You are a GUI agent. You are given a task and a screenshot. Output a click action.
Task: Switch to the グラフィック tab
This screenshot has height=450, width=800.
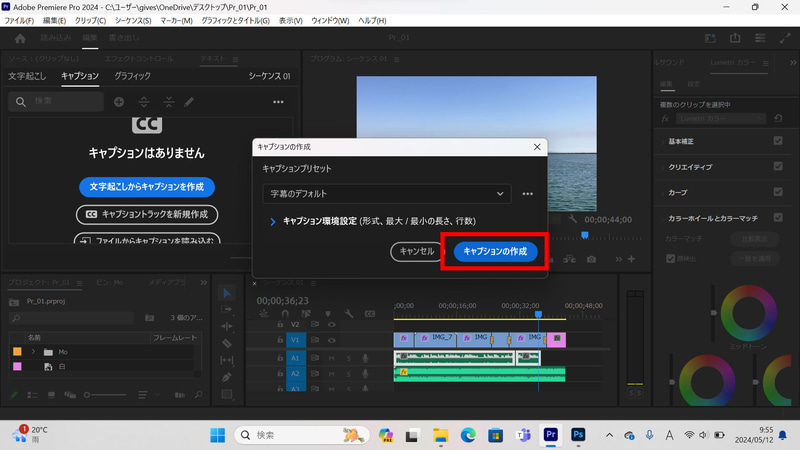click(x=132, y=76)
